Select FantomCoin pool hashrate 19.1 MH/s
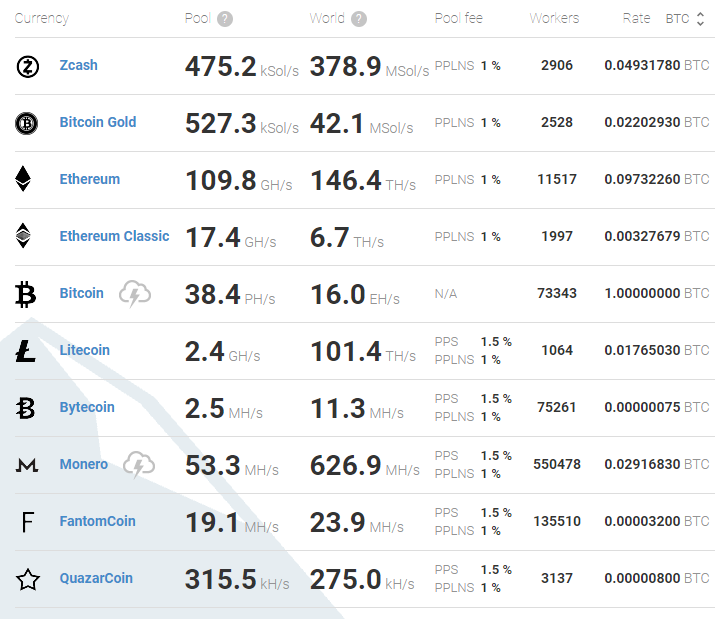This screenshot has height=619, width=725. click(232, 522)
